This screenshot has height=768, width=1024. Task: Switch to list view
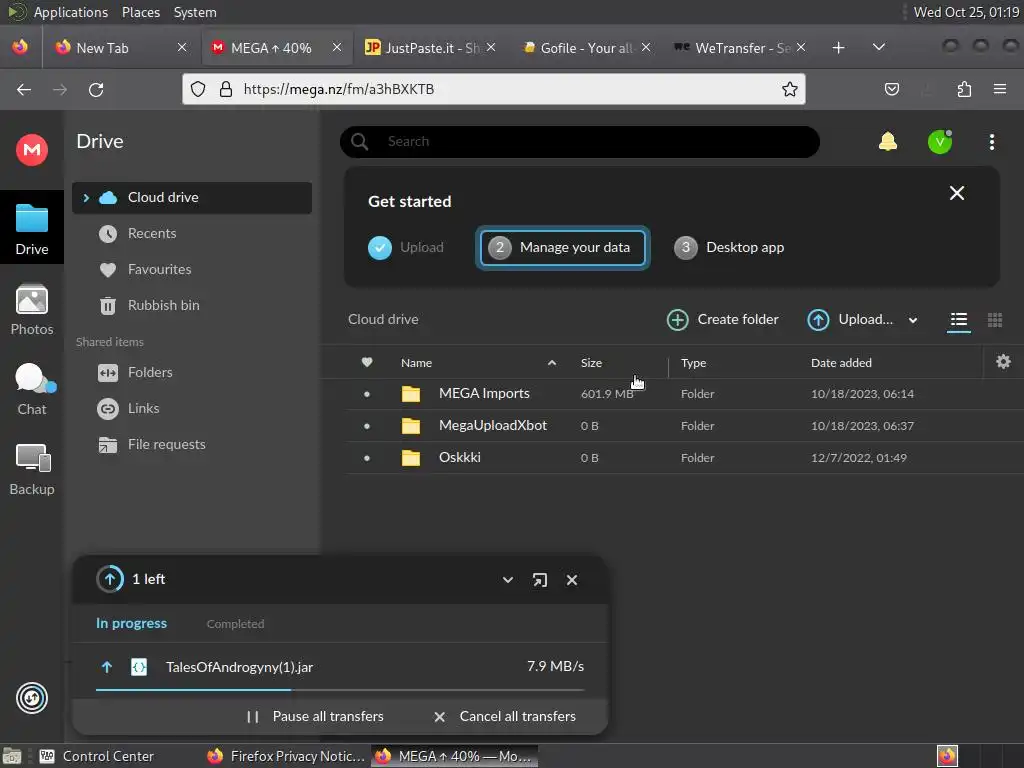[959, 319]
